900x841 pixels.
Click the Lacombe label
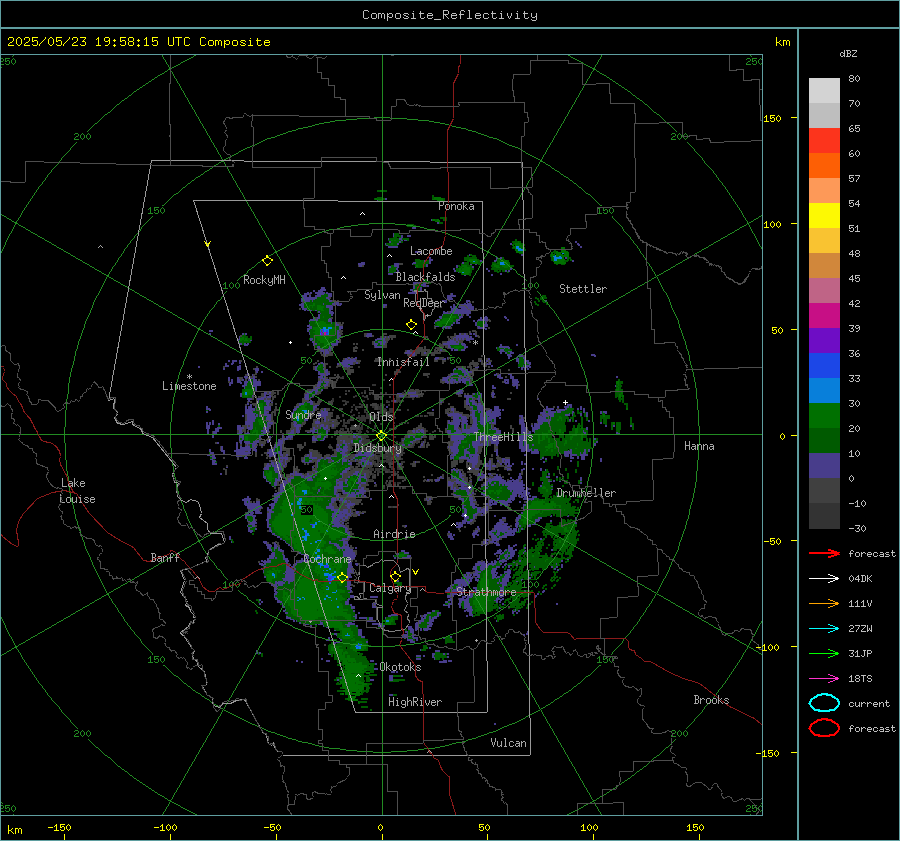point(431,251)
